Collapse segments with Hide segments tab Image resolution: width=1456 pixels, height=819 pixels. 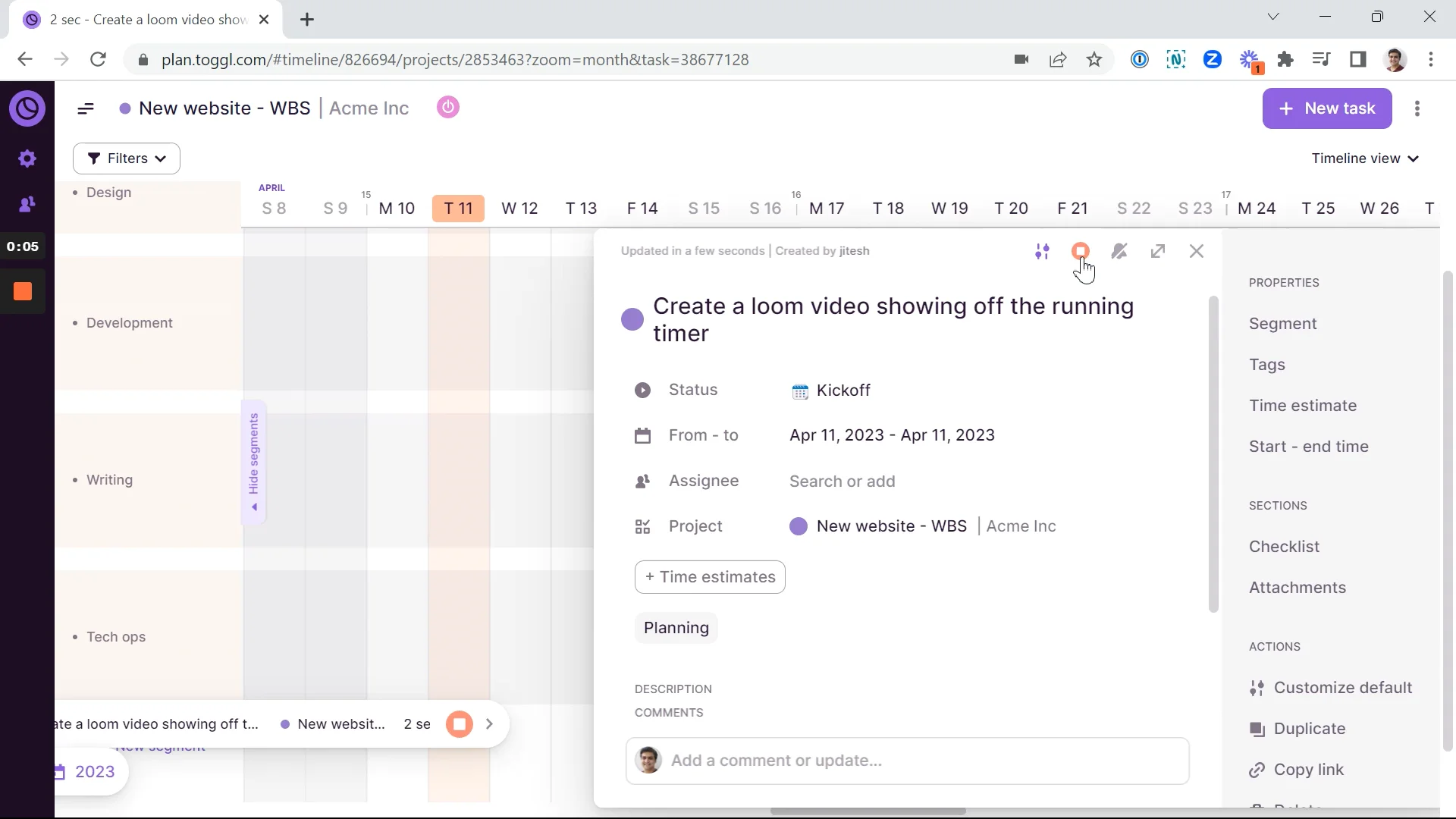tap(254, 463)
